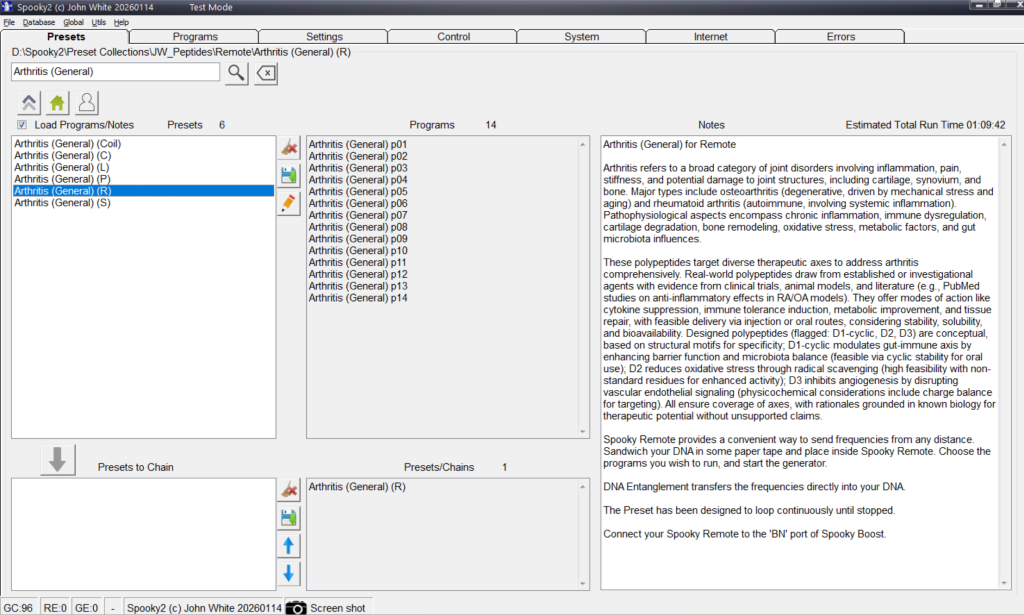Select Arthritis (General) (Coil) preset
This screenshot has width=1024, height=615.
point(61,144)
